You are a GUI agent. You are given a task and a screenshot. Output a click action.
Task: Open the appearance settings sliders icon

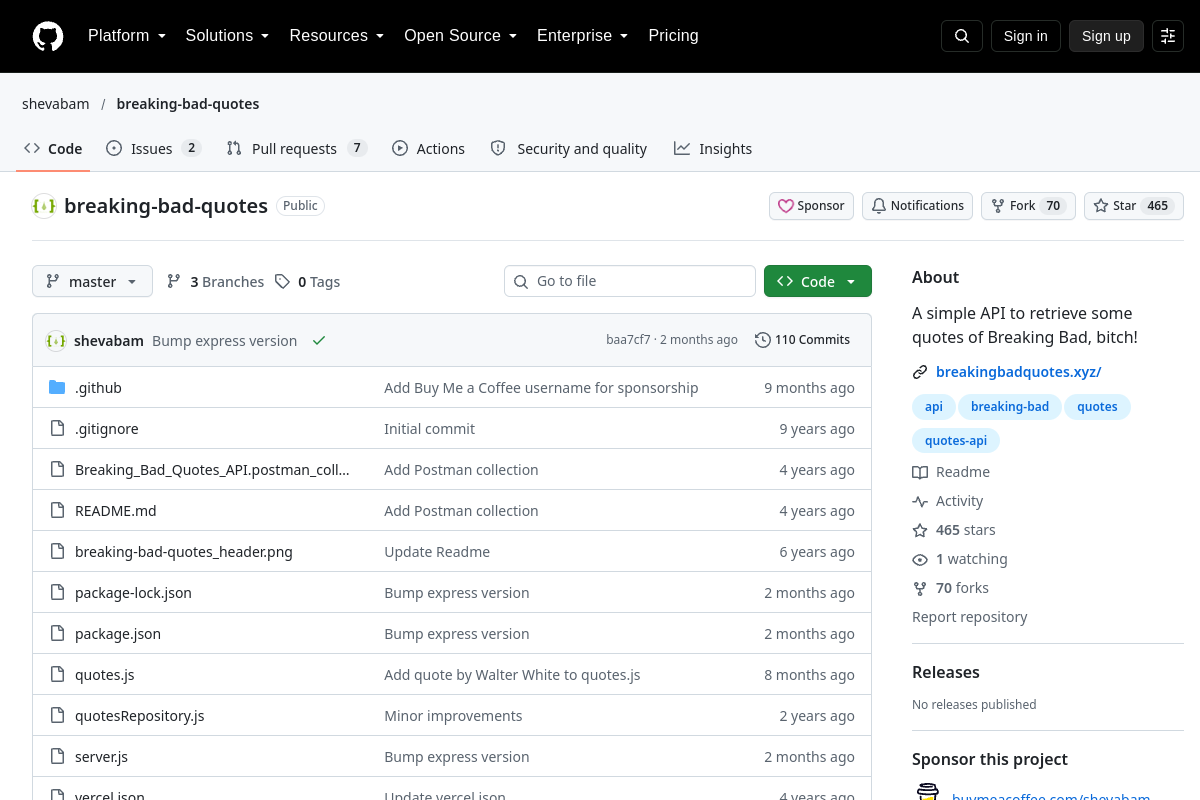[x=1168, y=36]
